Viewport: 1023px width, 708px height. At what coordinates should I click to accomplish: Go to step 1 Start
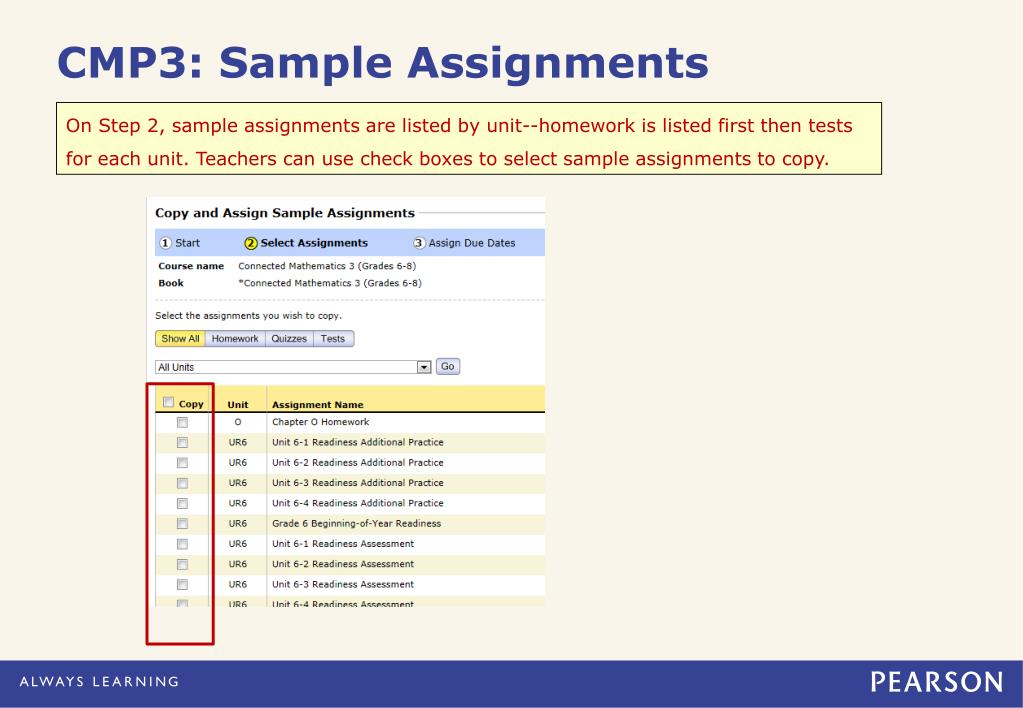[180, 243]
